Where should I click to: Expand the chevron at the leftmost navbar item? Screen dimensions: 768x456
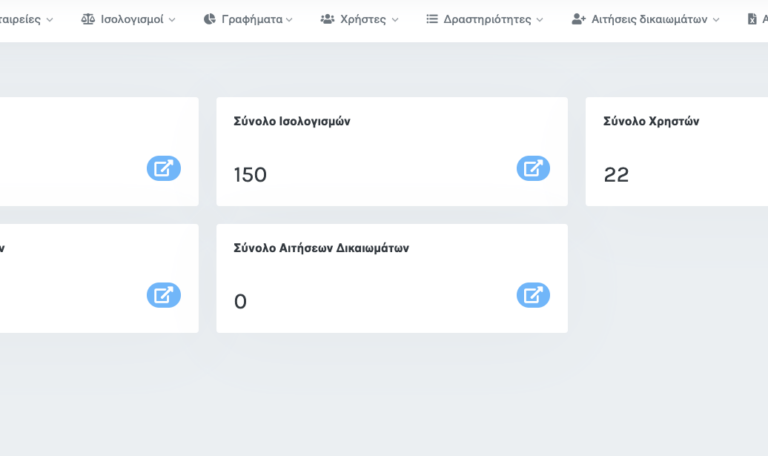click(50, 19)
